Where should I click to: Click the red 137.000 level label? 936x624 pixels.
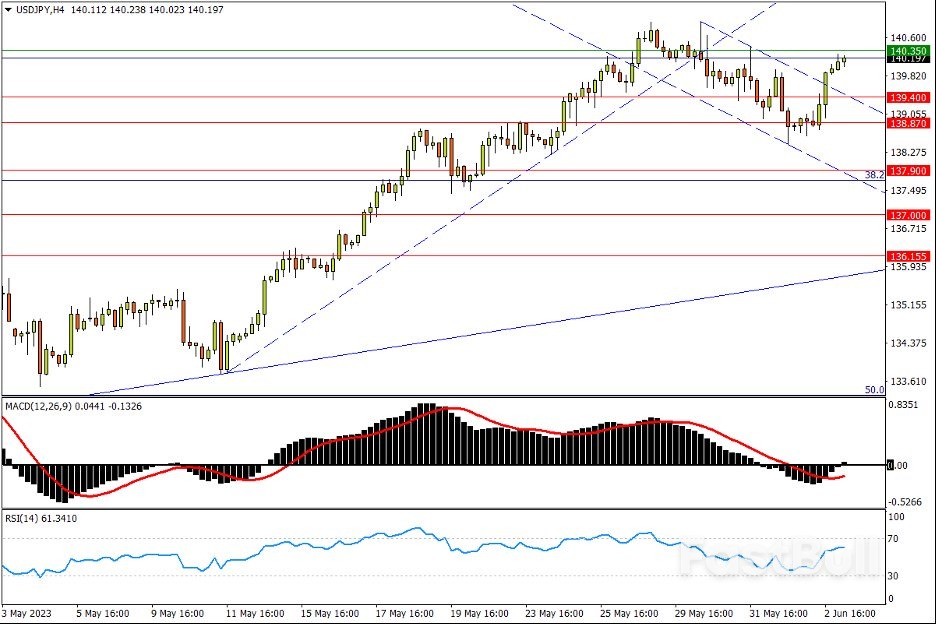(909, 215)
